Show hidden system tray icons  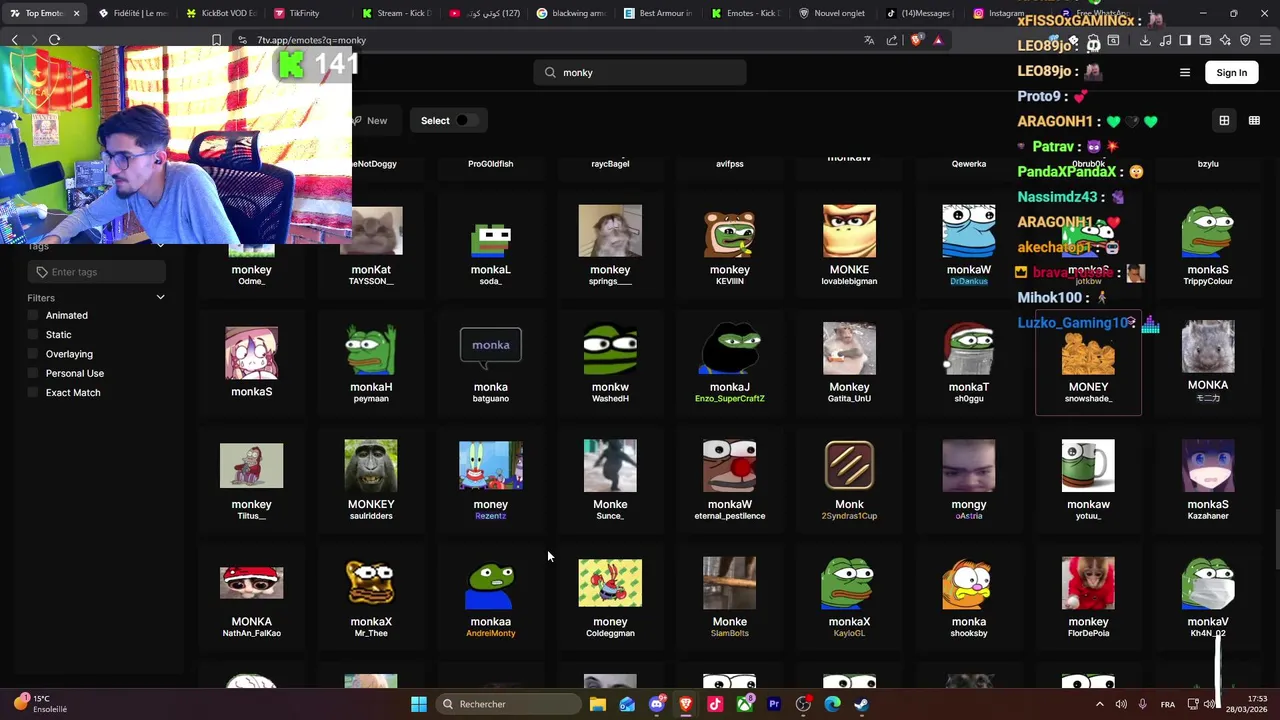coord(1099,704)
